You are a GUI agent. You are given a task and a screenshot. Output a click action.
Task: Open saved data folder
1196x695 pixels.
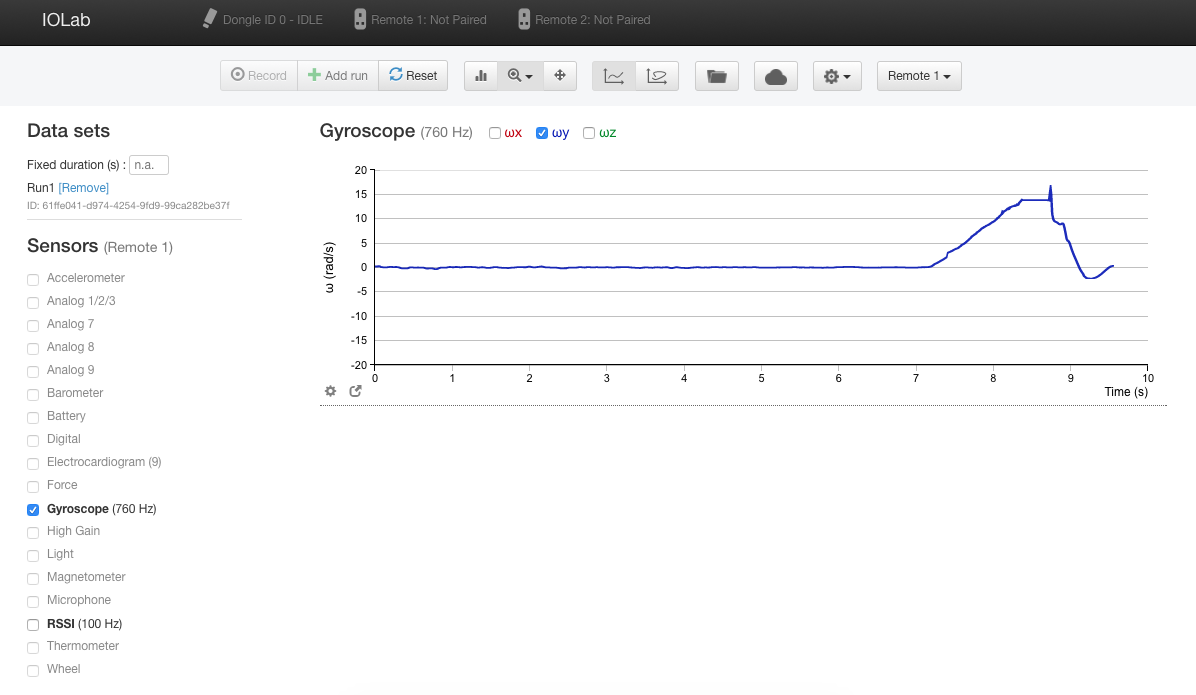(717, 76)
